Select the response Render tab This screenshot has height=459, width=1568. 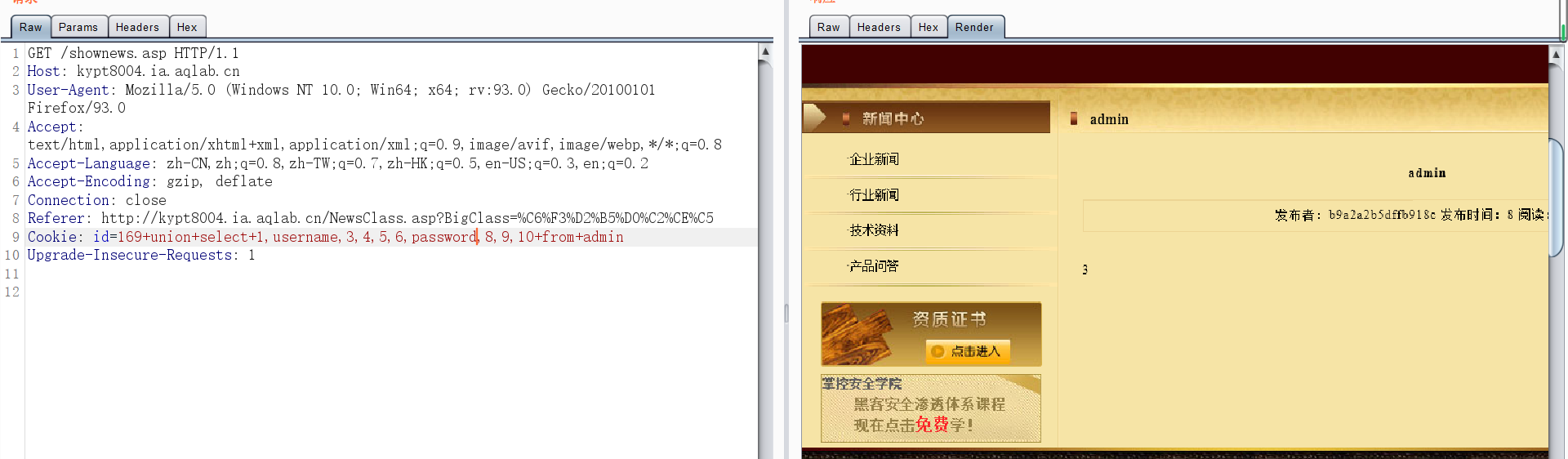pyautogui.click(x=975, y=27)
